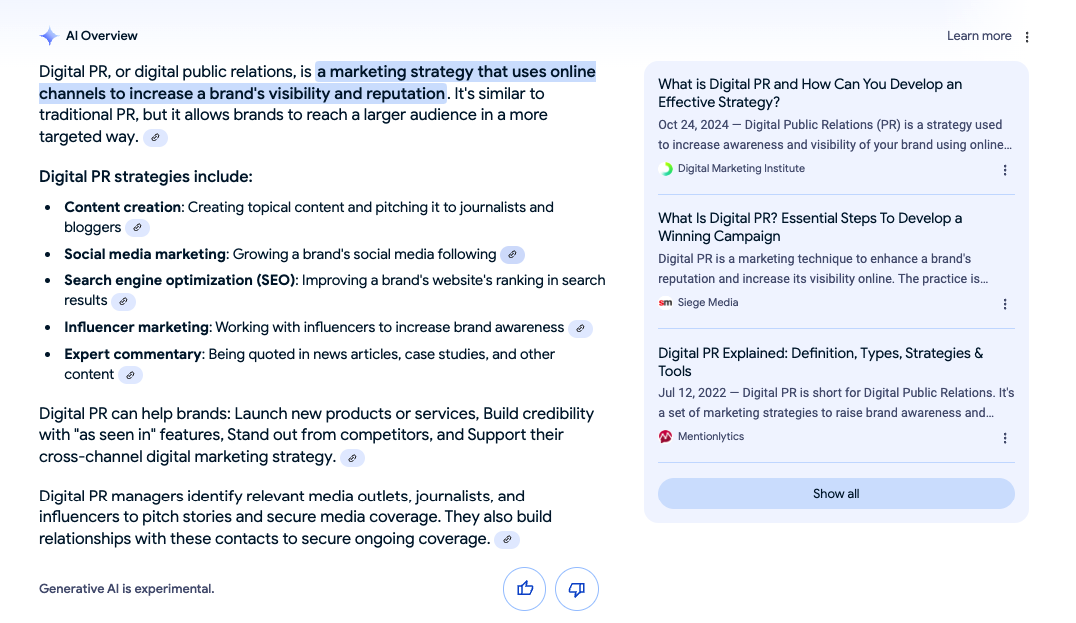
Task: Click source link icon after SEO bullet
Action: click(123, 301)
